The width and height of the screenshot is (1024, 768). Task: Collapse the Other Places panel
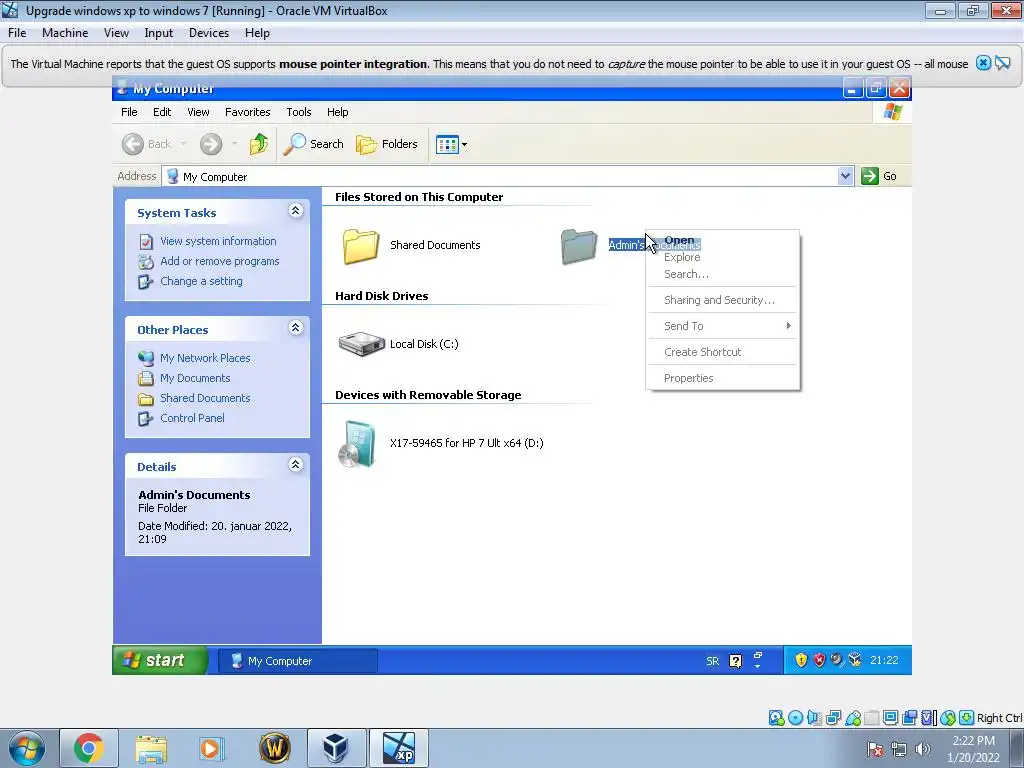tap(295, 328)
